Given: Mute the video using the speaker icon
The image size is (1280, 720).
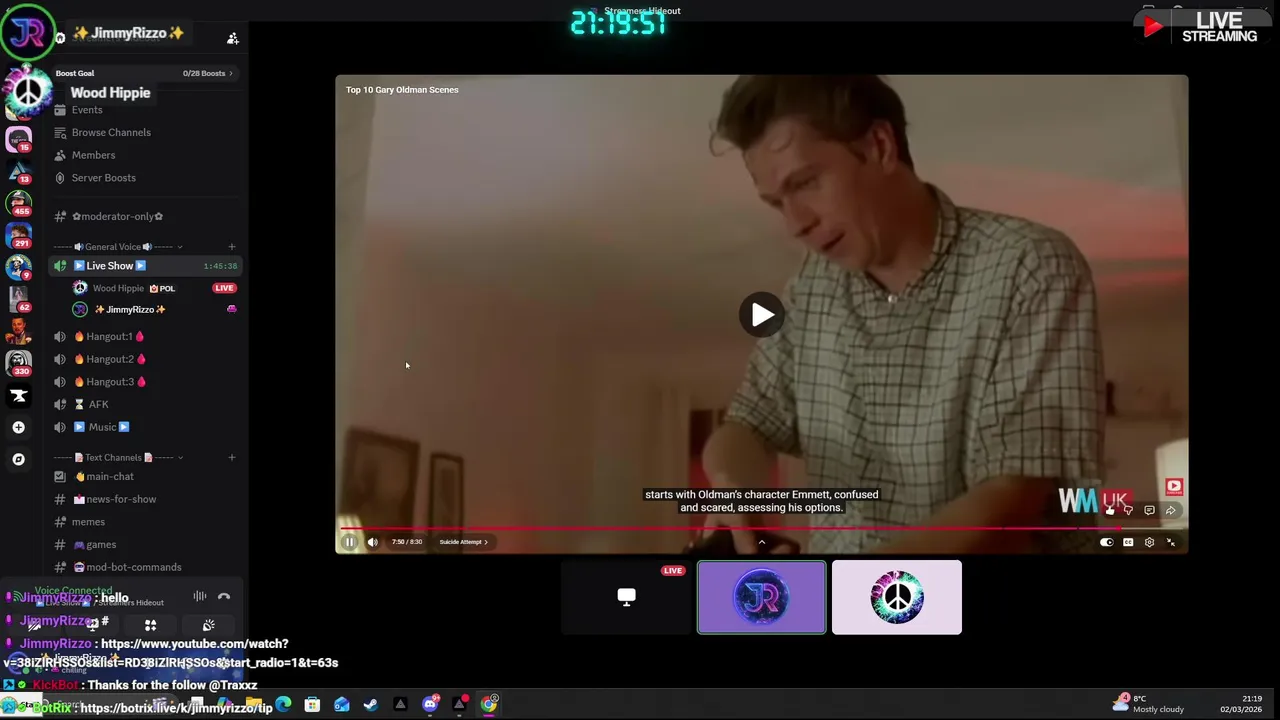Looking at the screenshot, I should (x=373, y=542).
